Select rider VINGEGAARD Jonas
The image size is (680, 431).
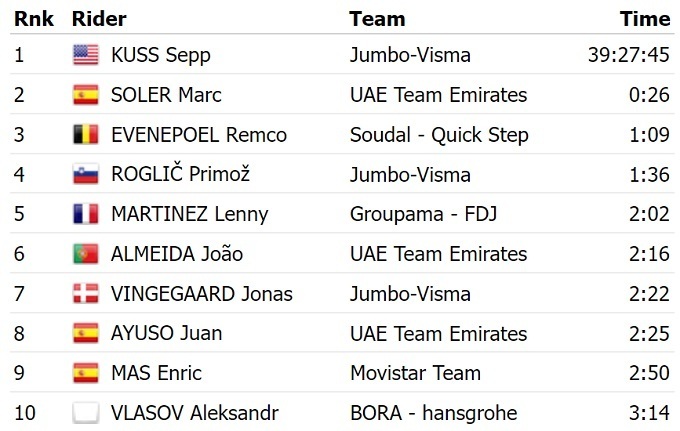click(202, 294)
